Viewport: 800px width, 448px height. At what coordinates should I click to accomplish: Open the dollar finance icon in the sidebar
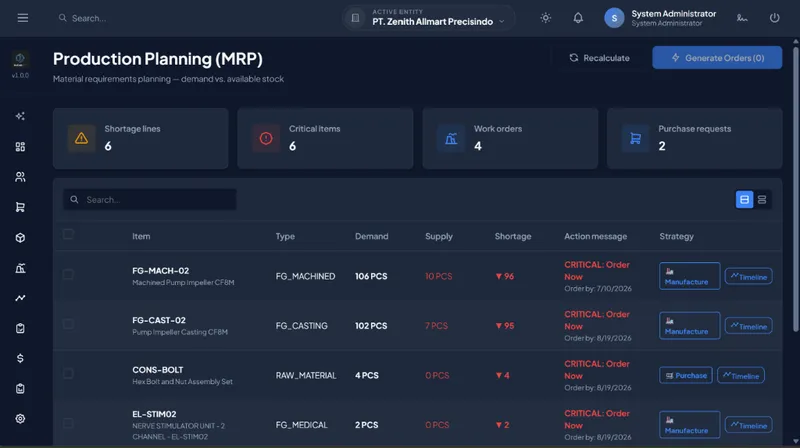[20, 358]
